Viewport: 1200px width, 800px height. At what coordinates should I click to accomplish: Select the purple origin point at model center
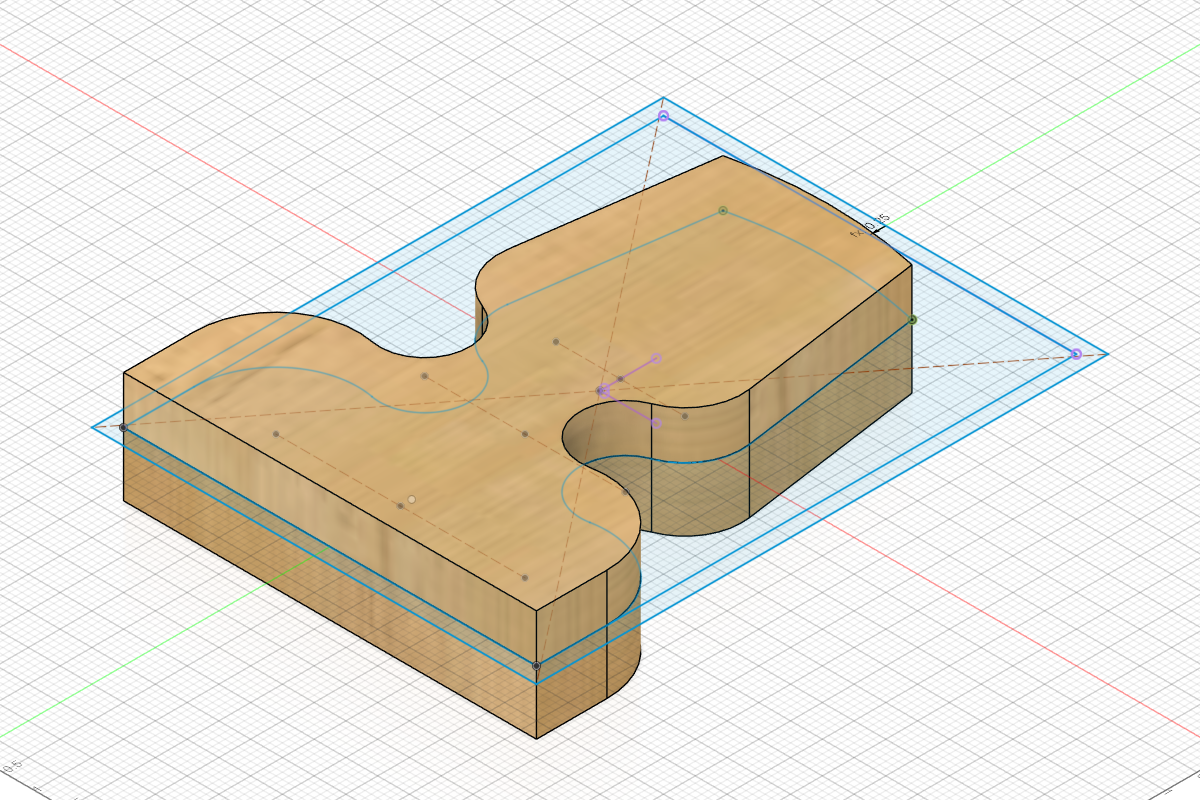pos(603,391)
